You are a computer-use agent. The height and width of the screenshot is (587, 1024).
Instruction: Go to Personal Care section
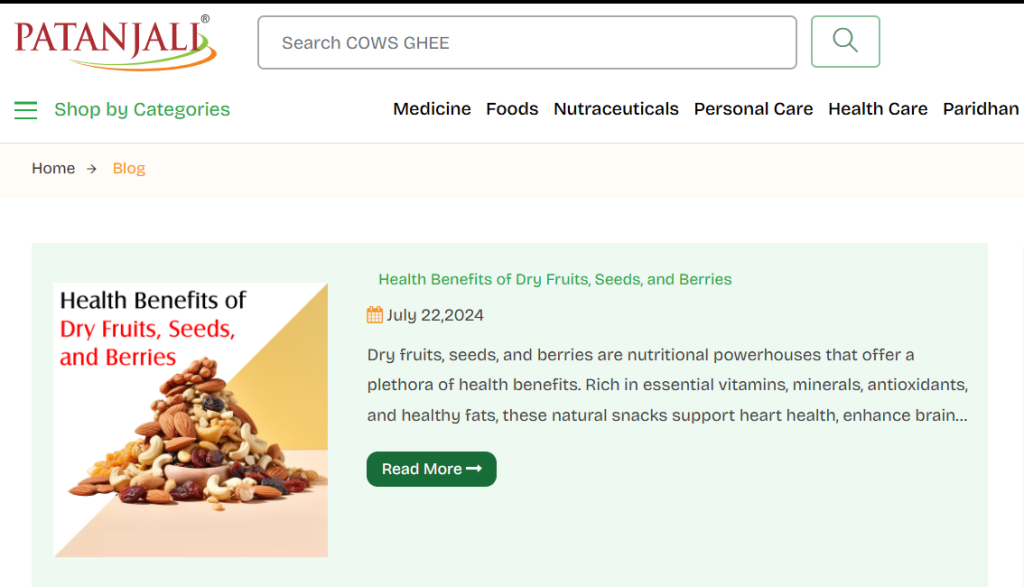coord(753,109)
